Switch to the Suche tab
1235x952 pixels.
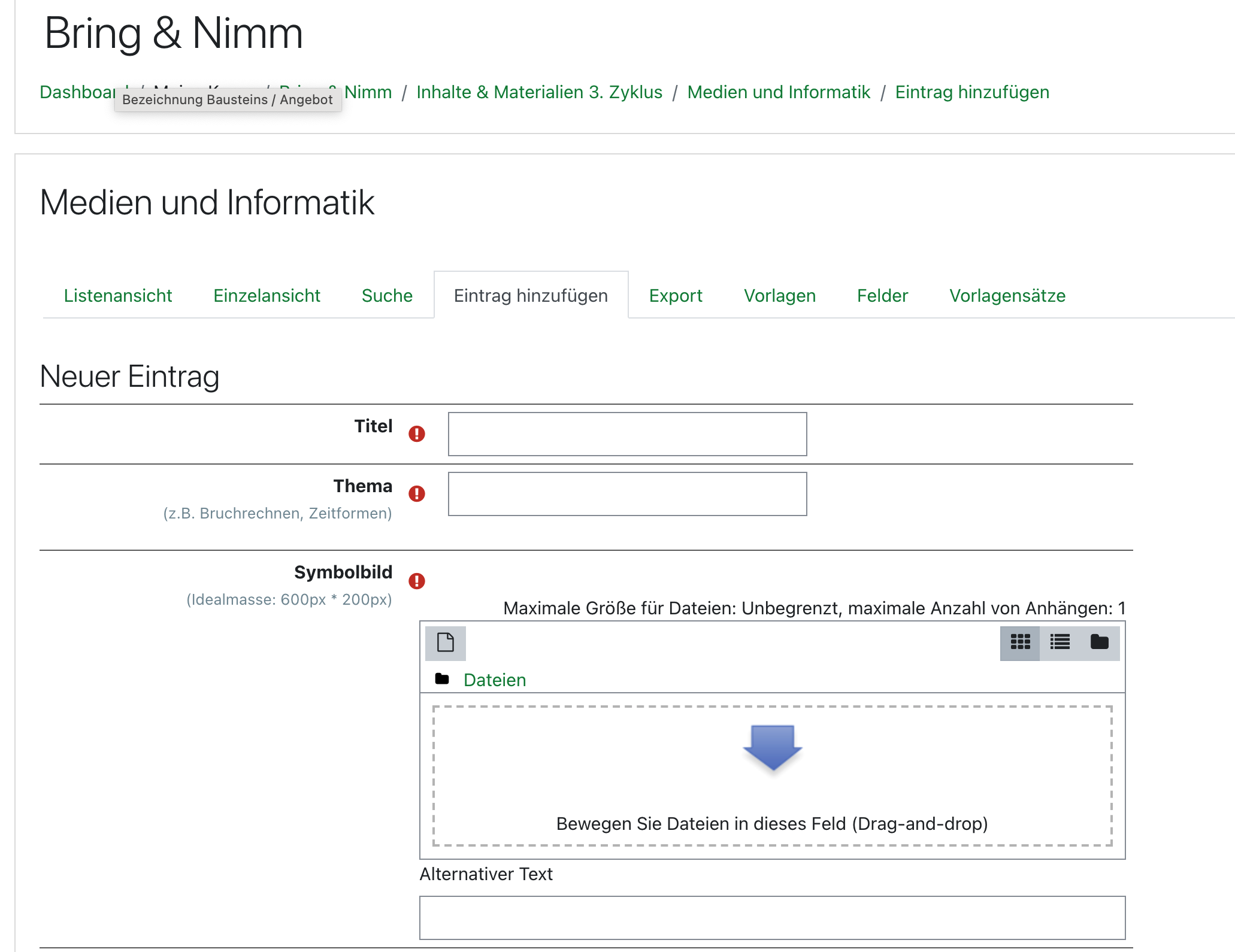(387, 296)
